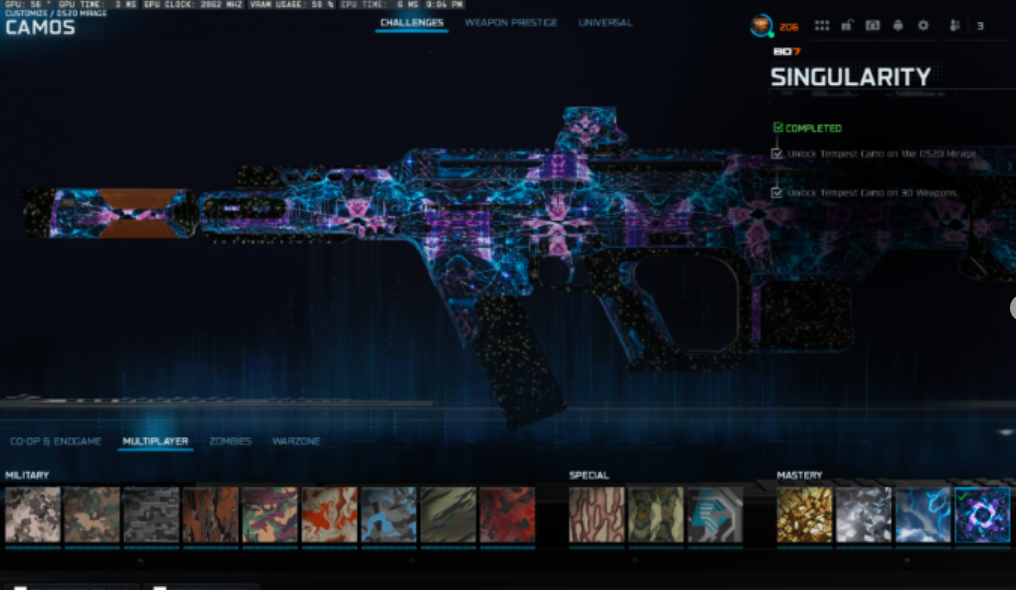Image resolution: width=1016 pixels, height=590 pixels.
Task: Click the player level 206 text
Action: [x=789, y=27]
